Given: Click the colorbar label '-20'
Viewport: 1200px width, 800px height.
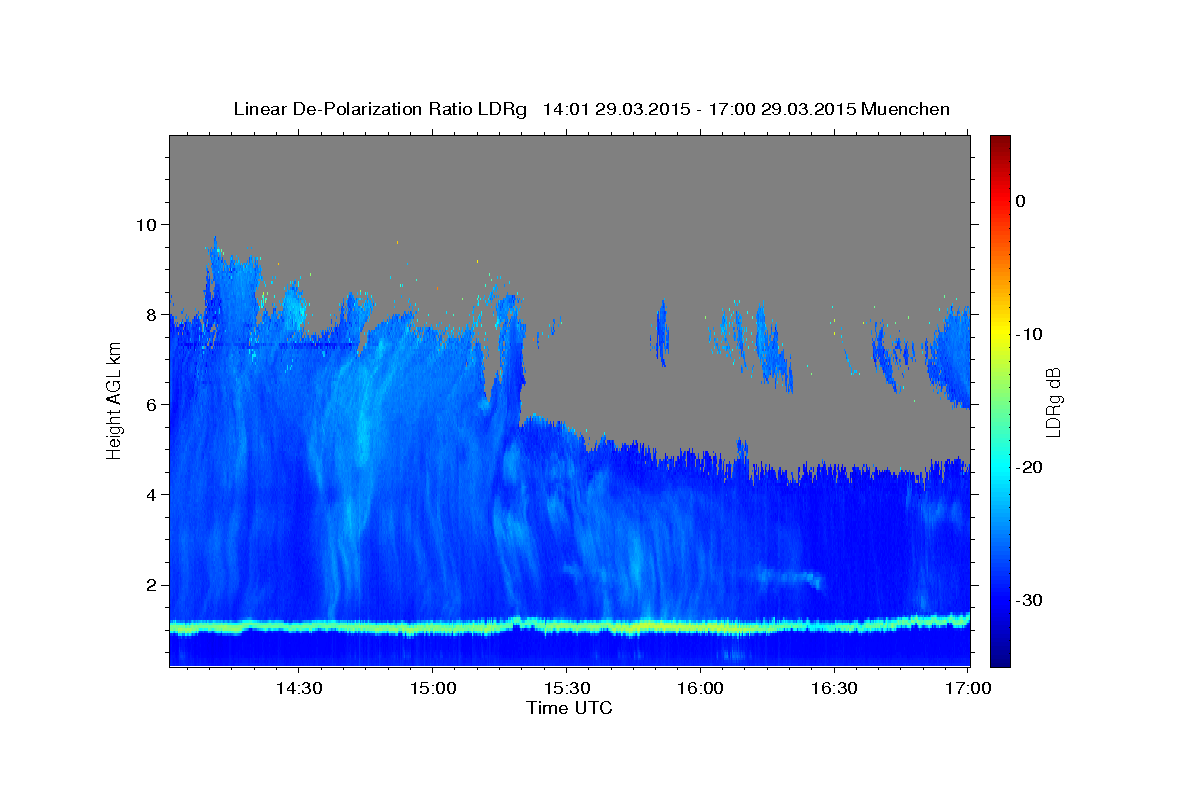Looking at the screenshot, I should [1029, 467].
